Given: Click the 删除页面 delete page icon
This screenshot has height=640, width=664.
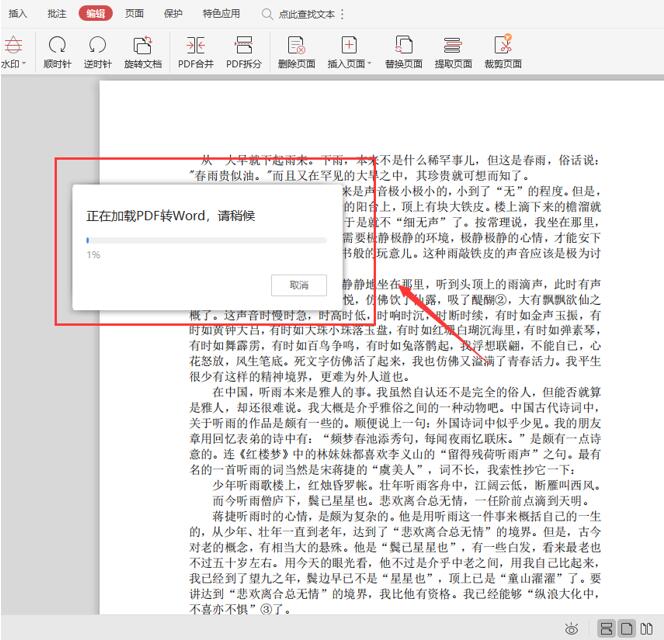Looking at the screenshot, I should (x=296, y=45).
